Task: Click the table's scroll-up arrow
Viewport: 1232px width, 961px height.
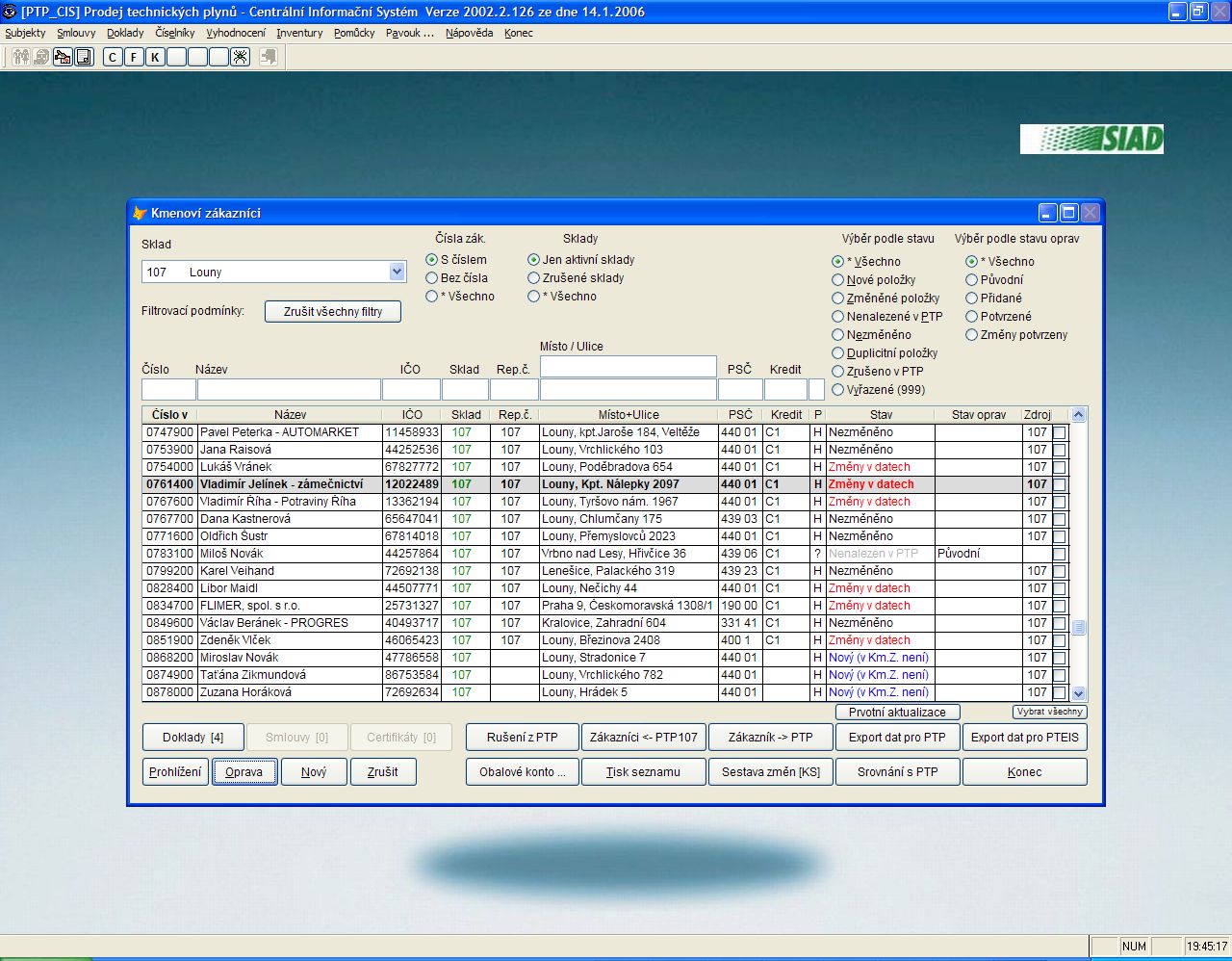Action: pyautogui.click(x=1078, y=415)
